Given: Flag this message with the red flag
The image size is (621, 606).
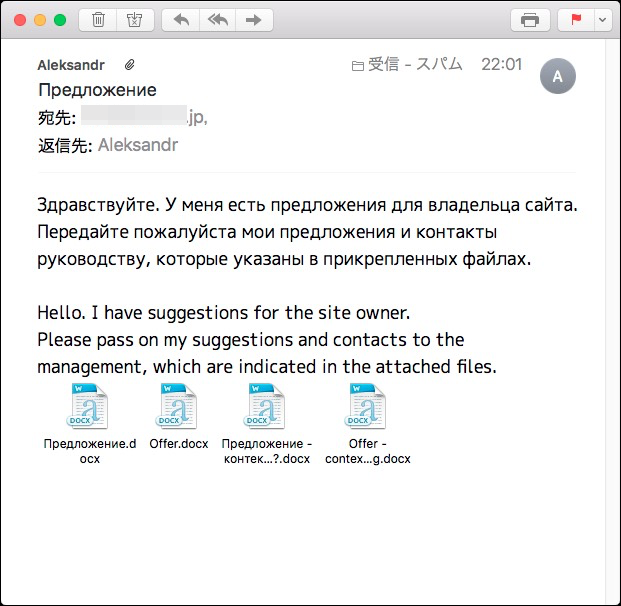Looking at the screenshot, I should (x=576, y=20).
